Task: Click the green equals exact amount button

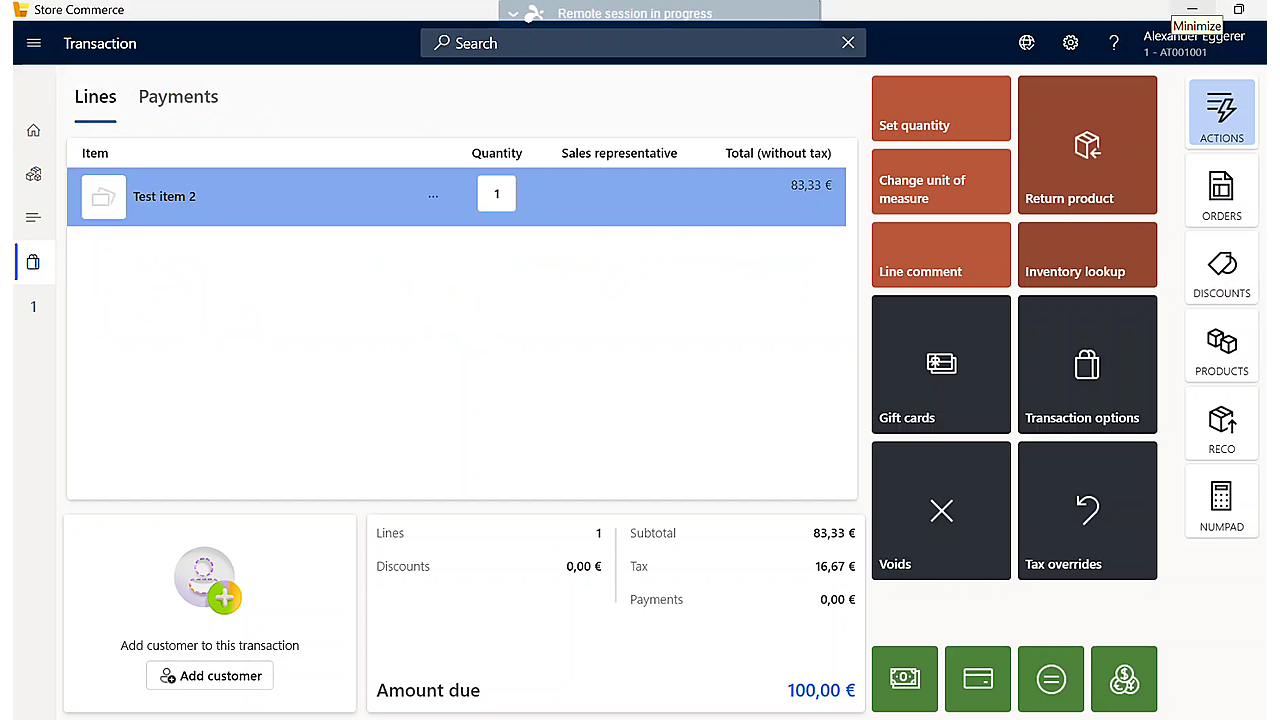Action: pyautogui.click(x=1050, y=679)
